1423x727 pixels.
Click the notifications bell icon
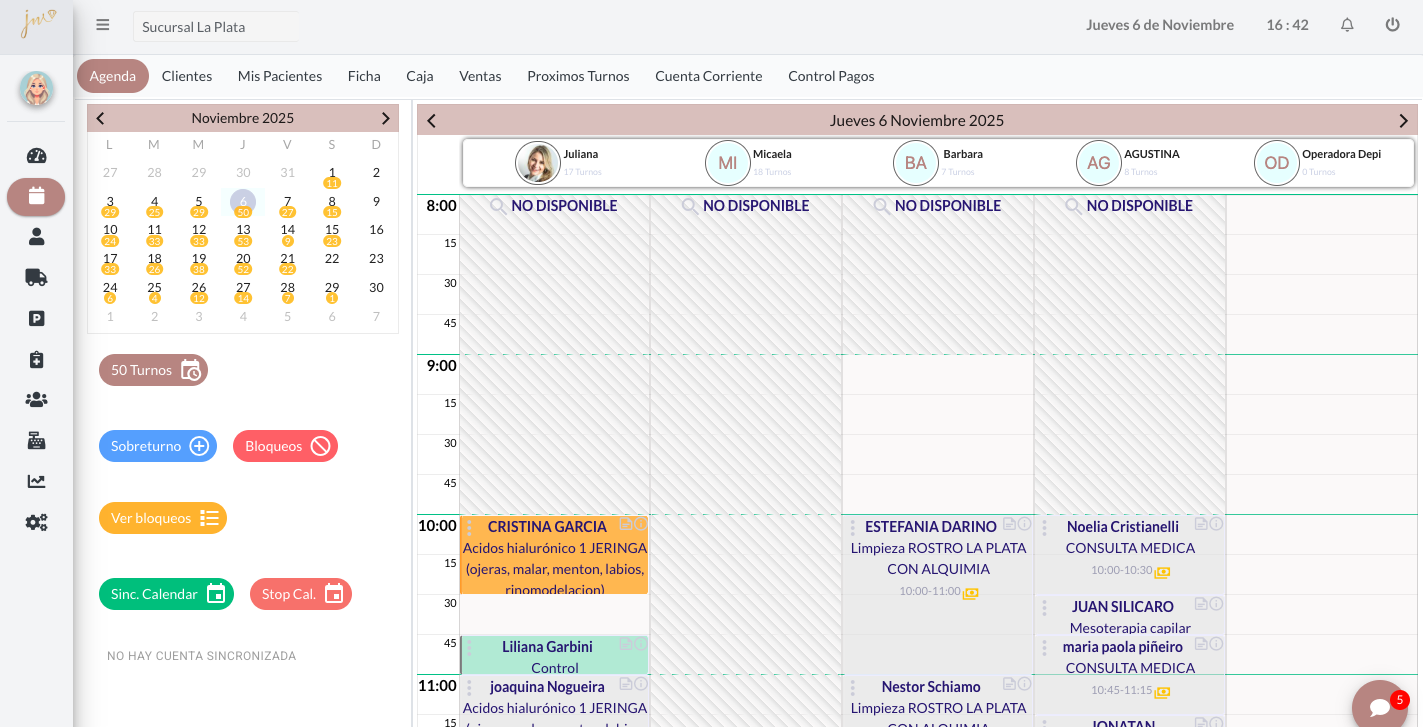(x=1347, y=25)
